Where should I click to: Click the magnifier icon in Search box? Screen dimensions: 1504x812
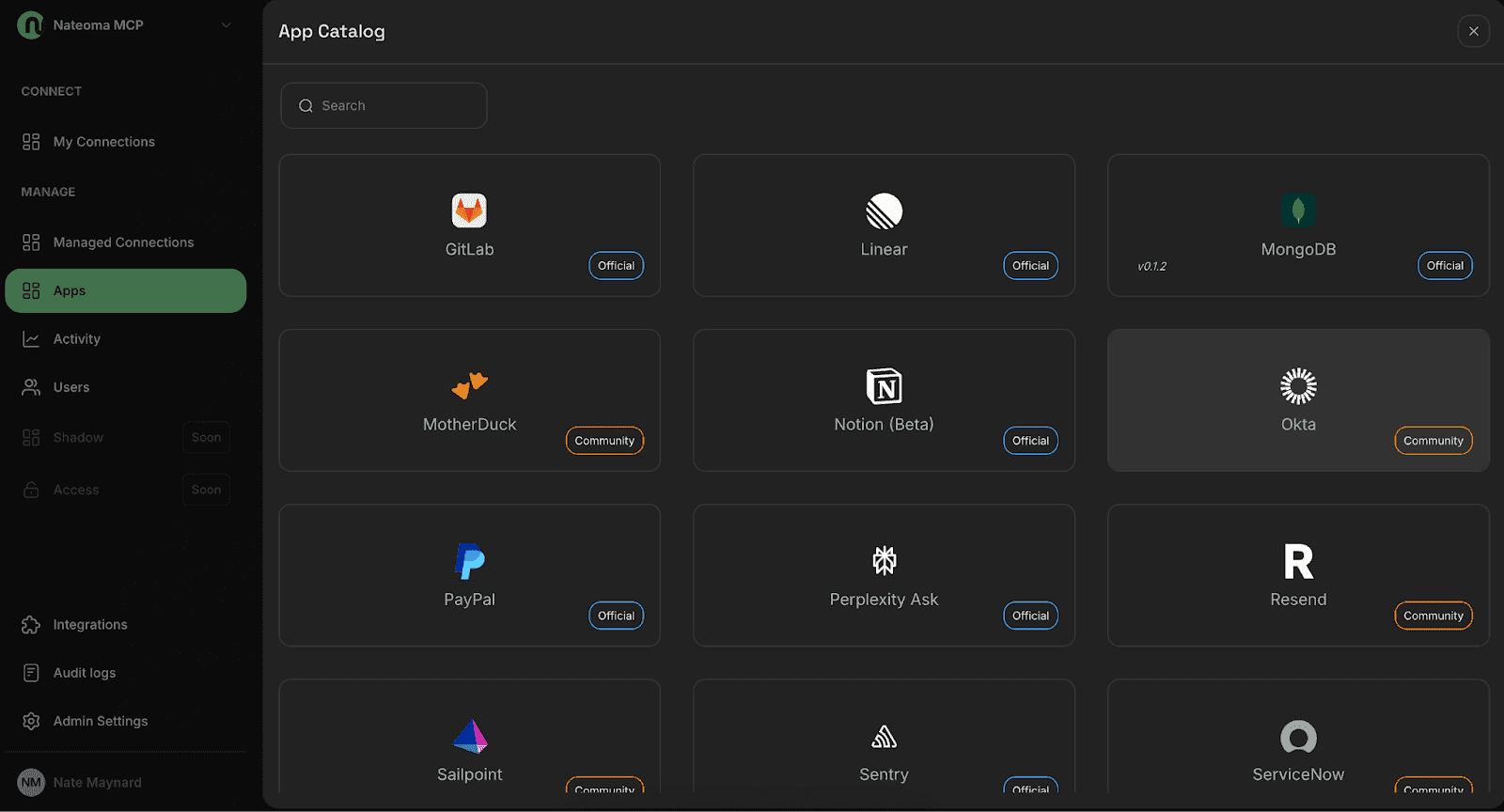305,106
